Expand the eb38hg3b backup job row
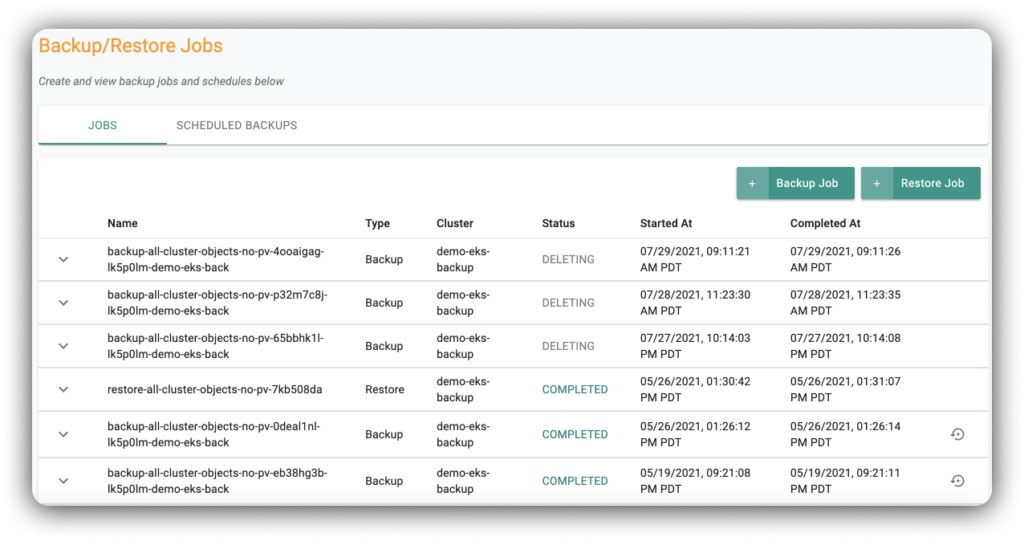 point(63,481)
